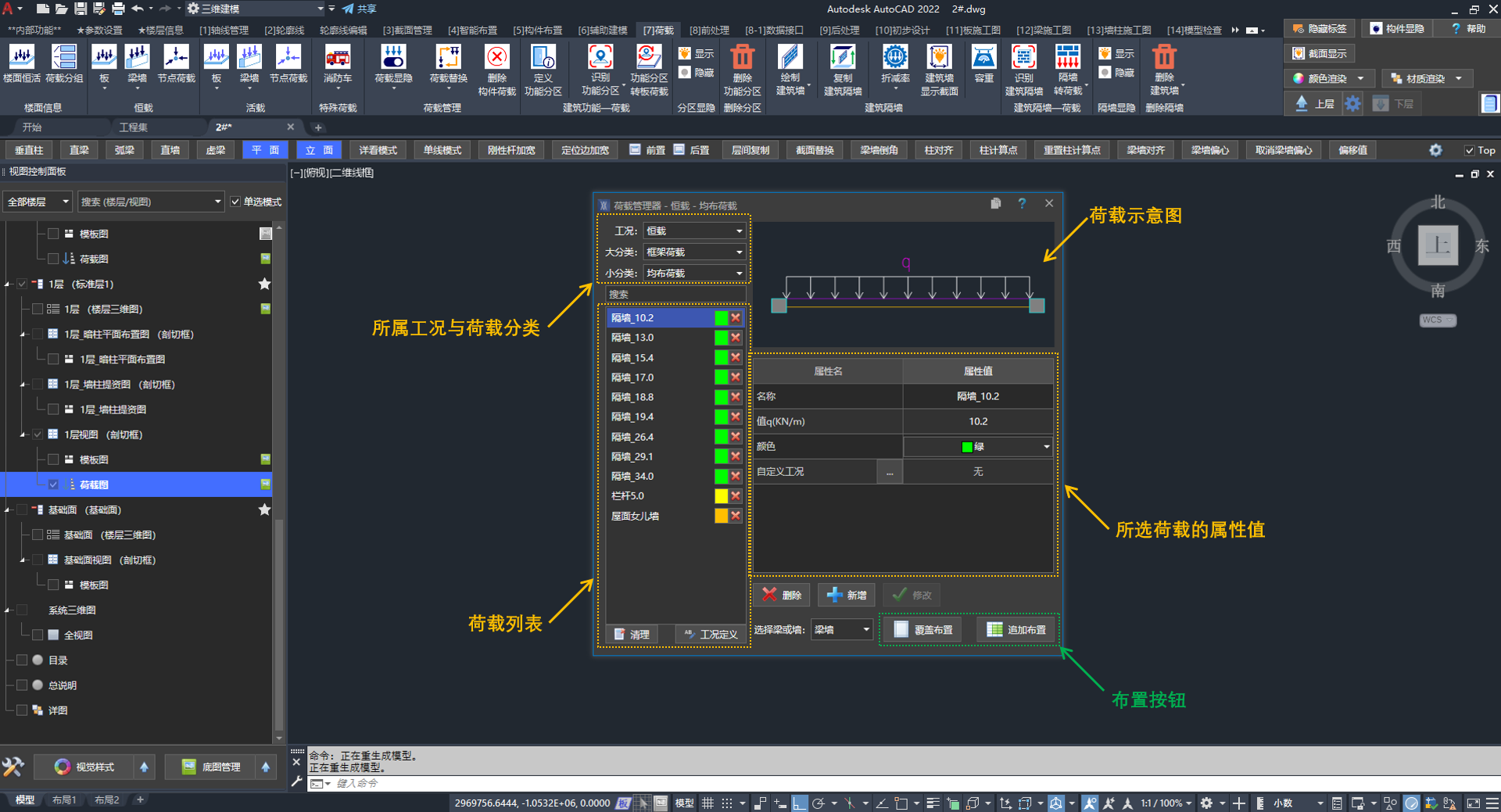Switch to the [12]梁施工图 ribbon tab
Screen dimensions: 1501x812
click(x=1044, y=30)
